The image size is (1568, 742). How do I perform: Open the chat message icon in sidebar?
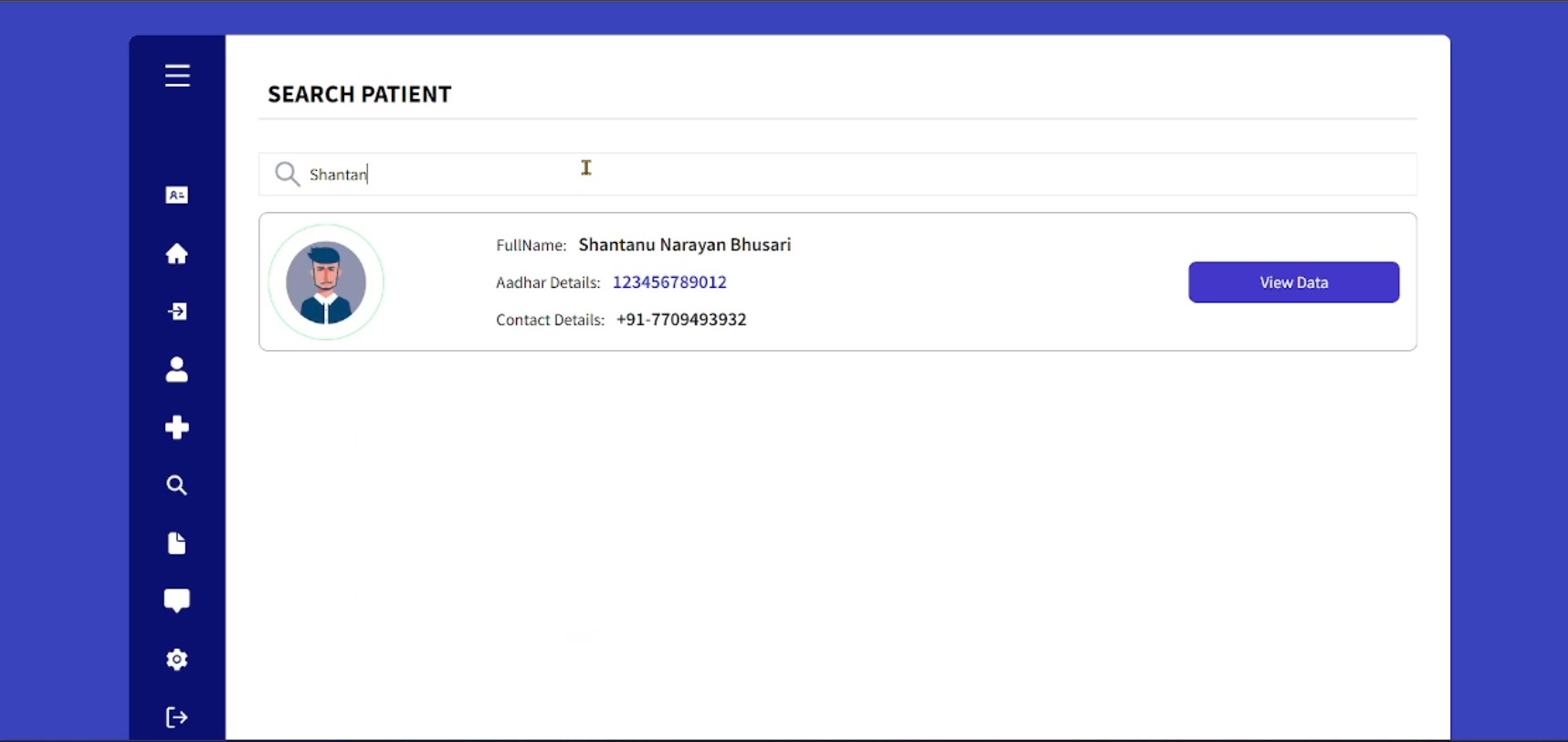(x=177, y=600)
